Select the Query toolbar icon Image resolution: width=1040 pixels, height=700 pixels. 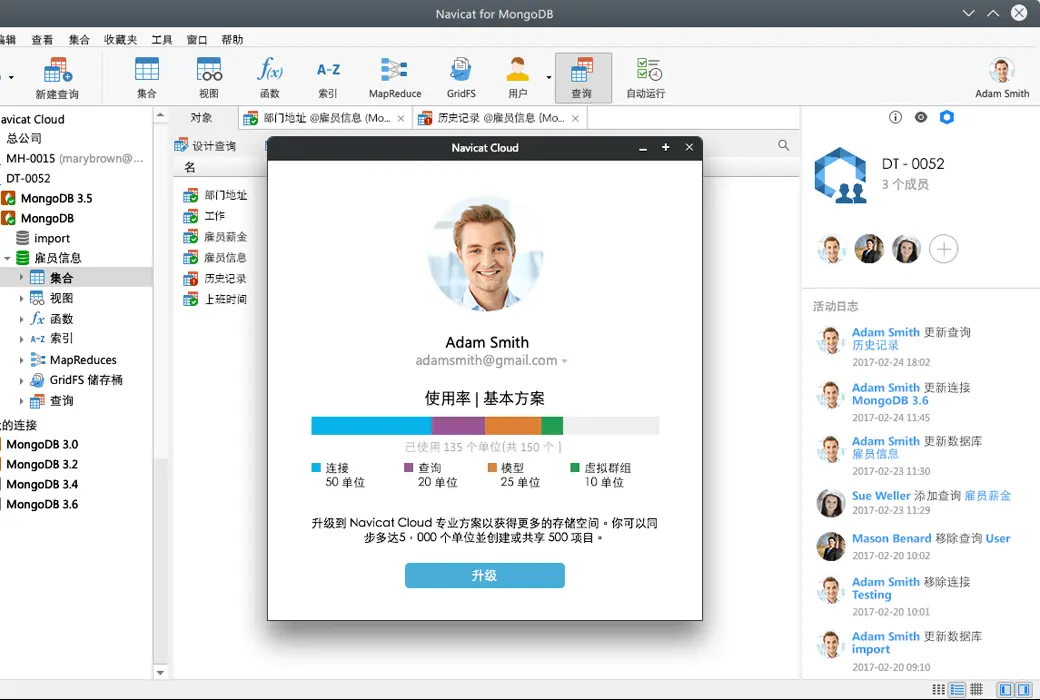point(582,78)
